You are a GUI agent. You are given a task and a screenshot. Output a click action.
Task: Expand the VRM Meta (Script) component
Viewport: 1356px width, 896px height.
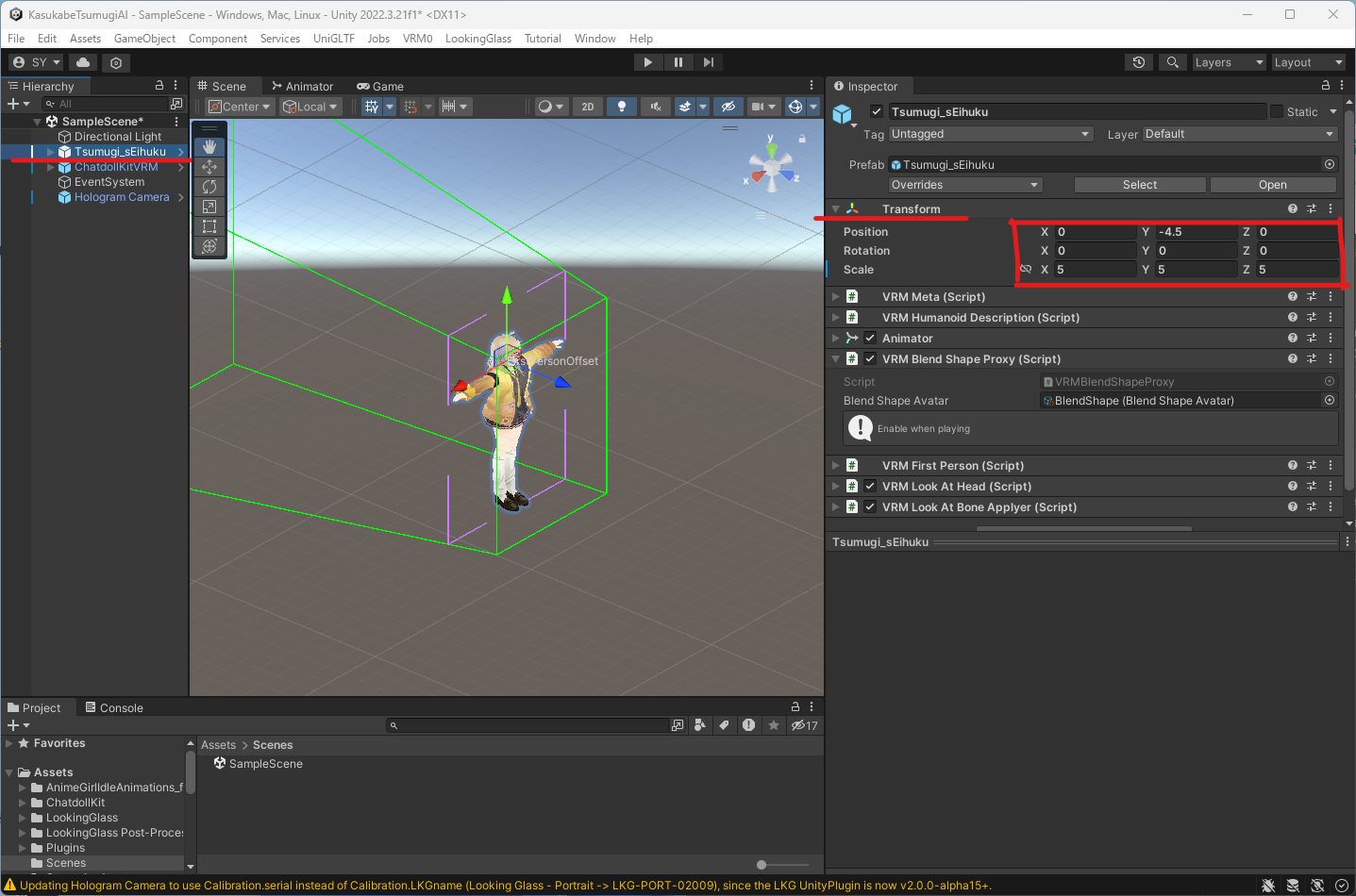click(x=836, y=297)
